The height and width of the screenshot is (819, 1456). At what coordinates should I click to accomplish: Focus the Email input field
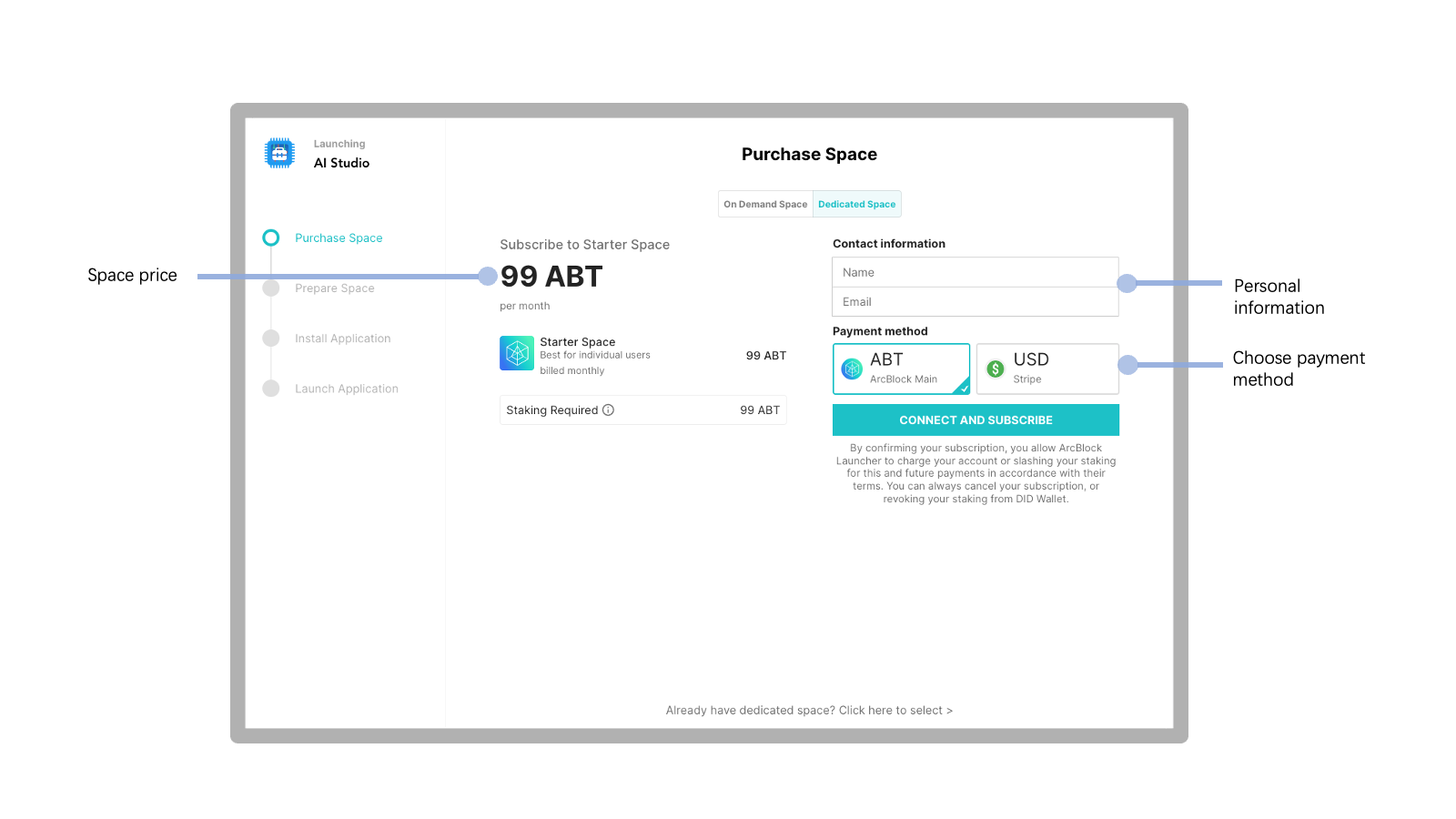[x=975, y=302]
